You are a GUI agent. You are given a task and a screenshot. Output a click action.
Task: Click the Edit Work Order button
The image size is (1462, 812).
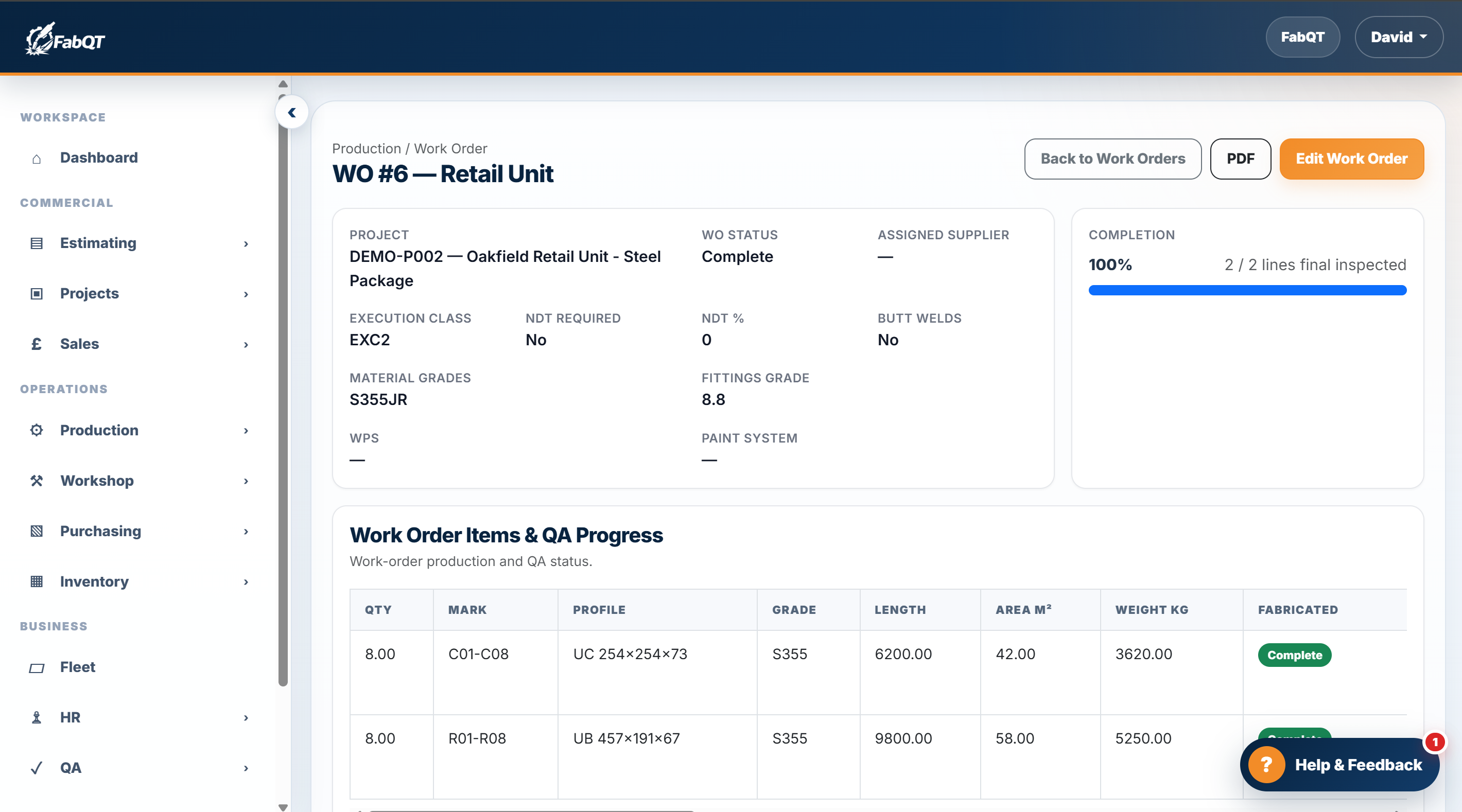click(x=1351, y=159)
